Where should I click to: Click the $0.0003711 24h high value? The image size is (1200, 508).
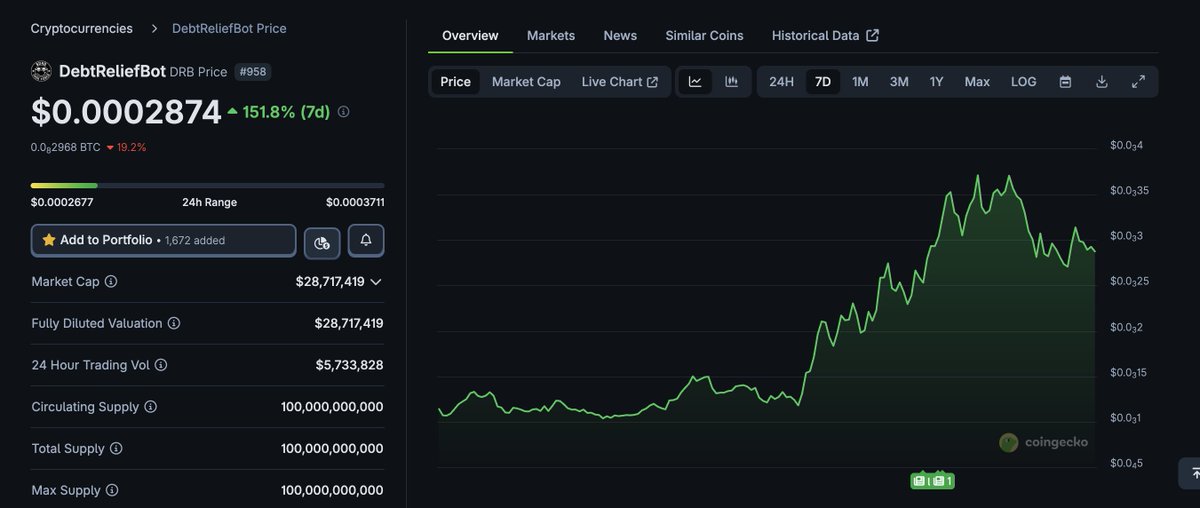[x=355, y=202]
